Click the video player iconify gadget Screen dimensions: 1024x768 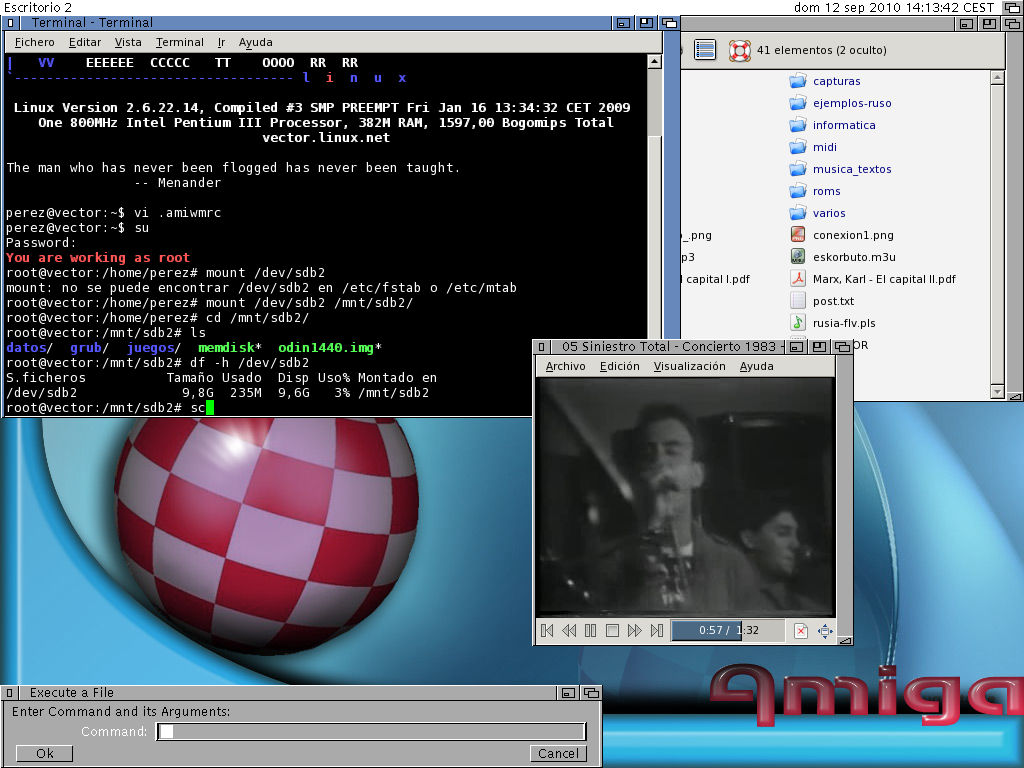point(796,347)
